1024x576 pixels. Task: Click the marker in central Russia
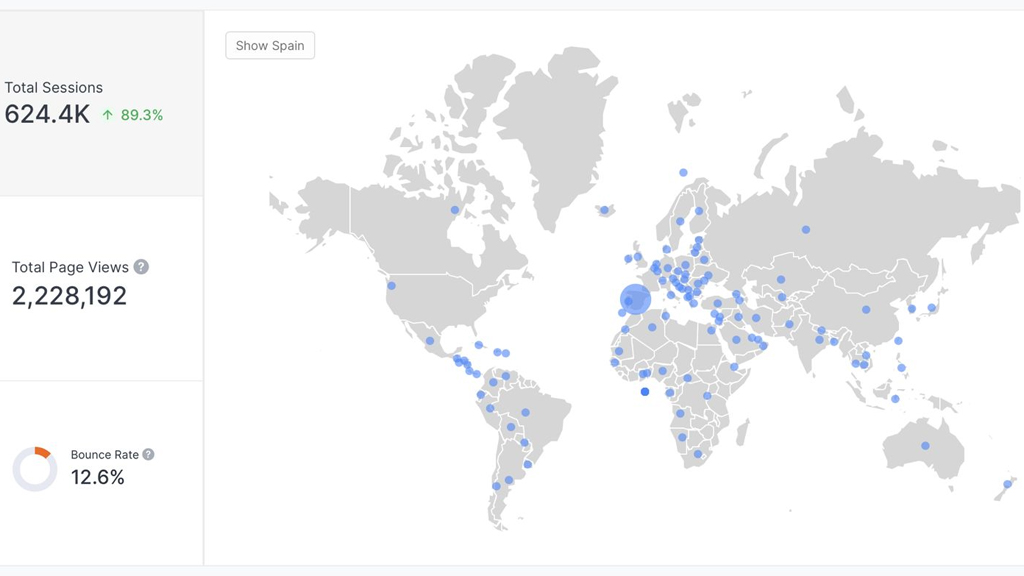point(805,229)
